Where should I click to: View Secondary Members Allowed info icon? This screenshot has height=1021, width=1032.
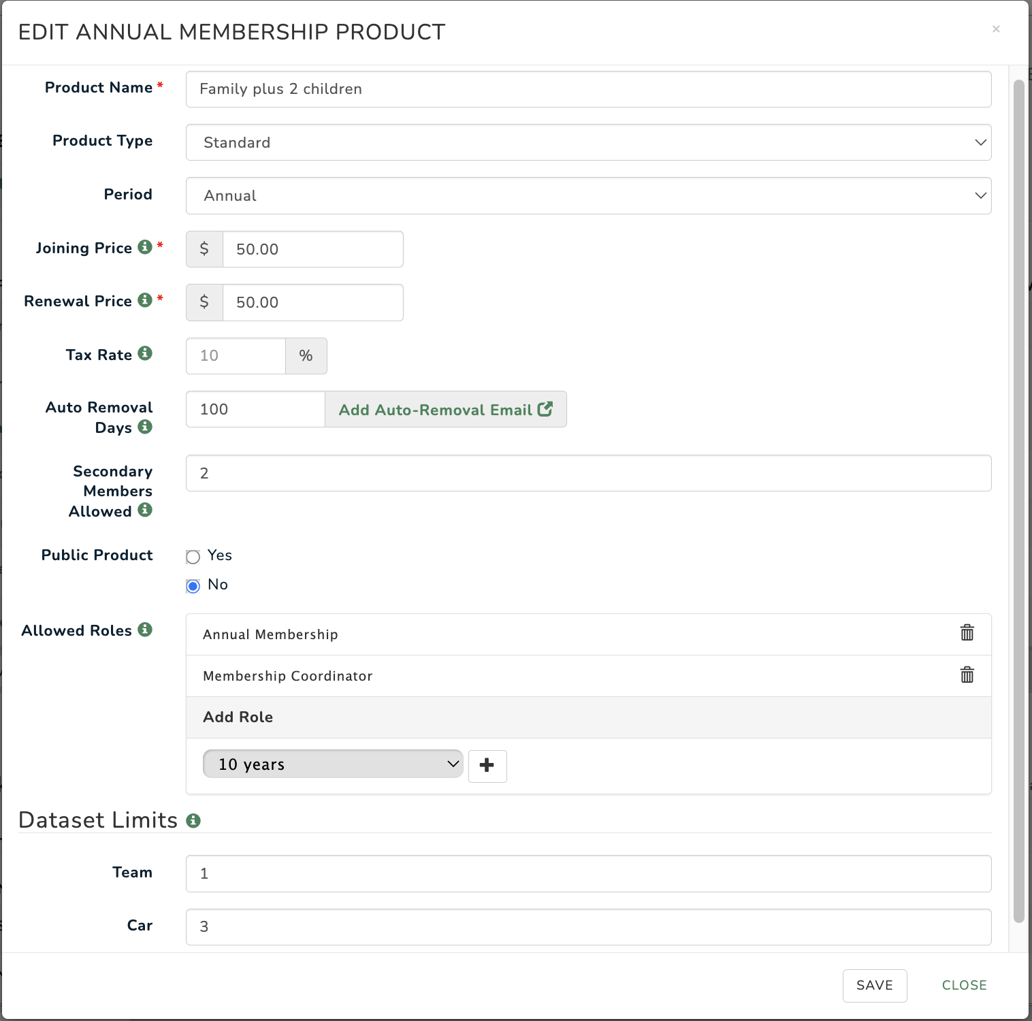point(146,510)
